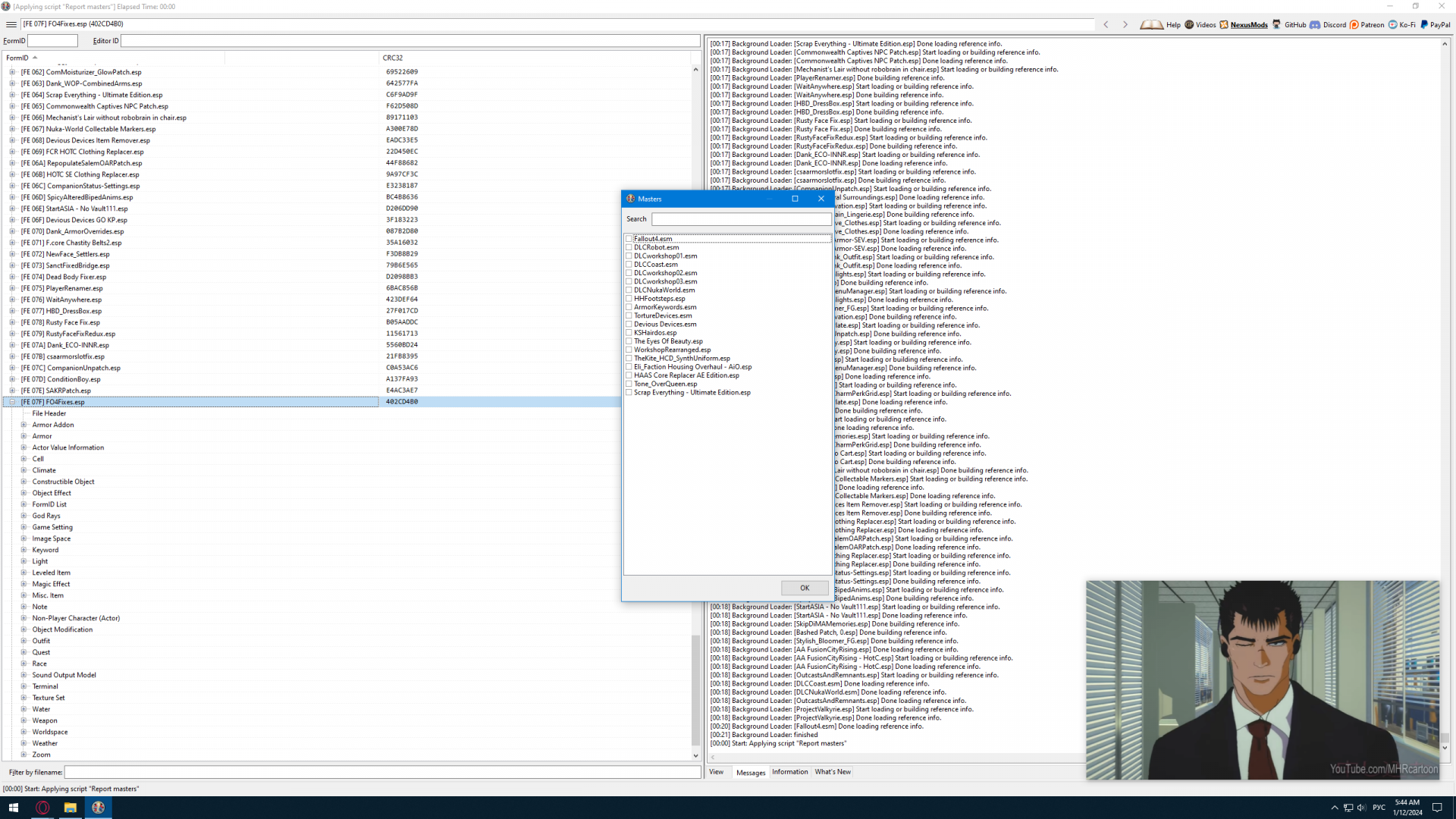This screenshot has width=1456, height=819.
Task: Click the Masters dialog Search field
Action: tap(741, 219)
